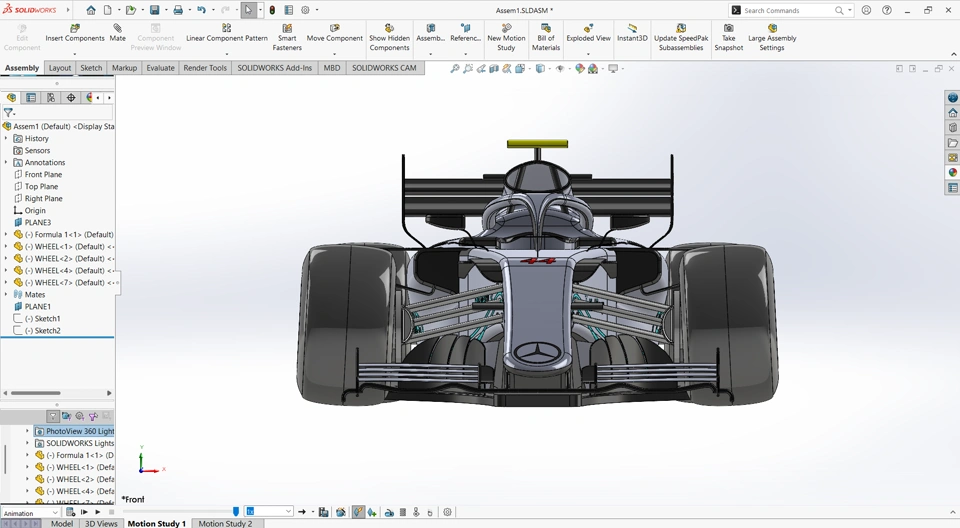The height and width of the screenshot is (528, 960).
Task: Create a New Motion Study
Action: [x=506, y=37]
